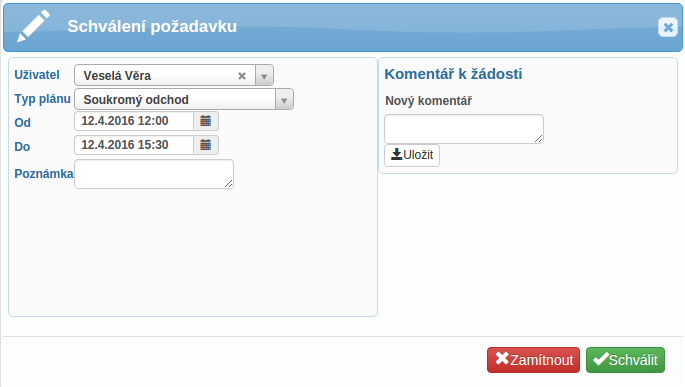
Task: Click the Od date field showing 12:00
Action: (134, 121)
